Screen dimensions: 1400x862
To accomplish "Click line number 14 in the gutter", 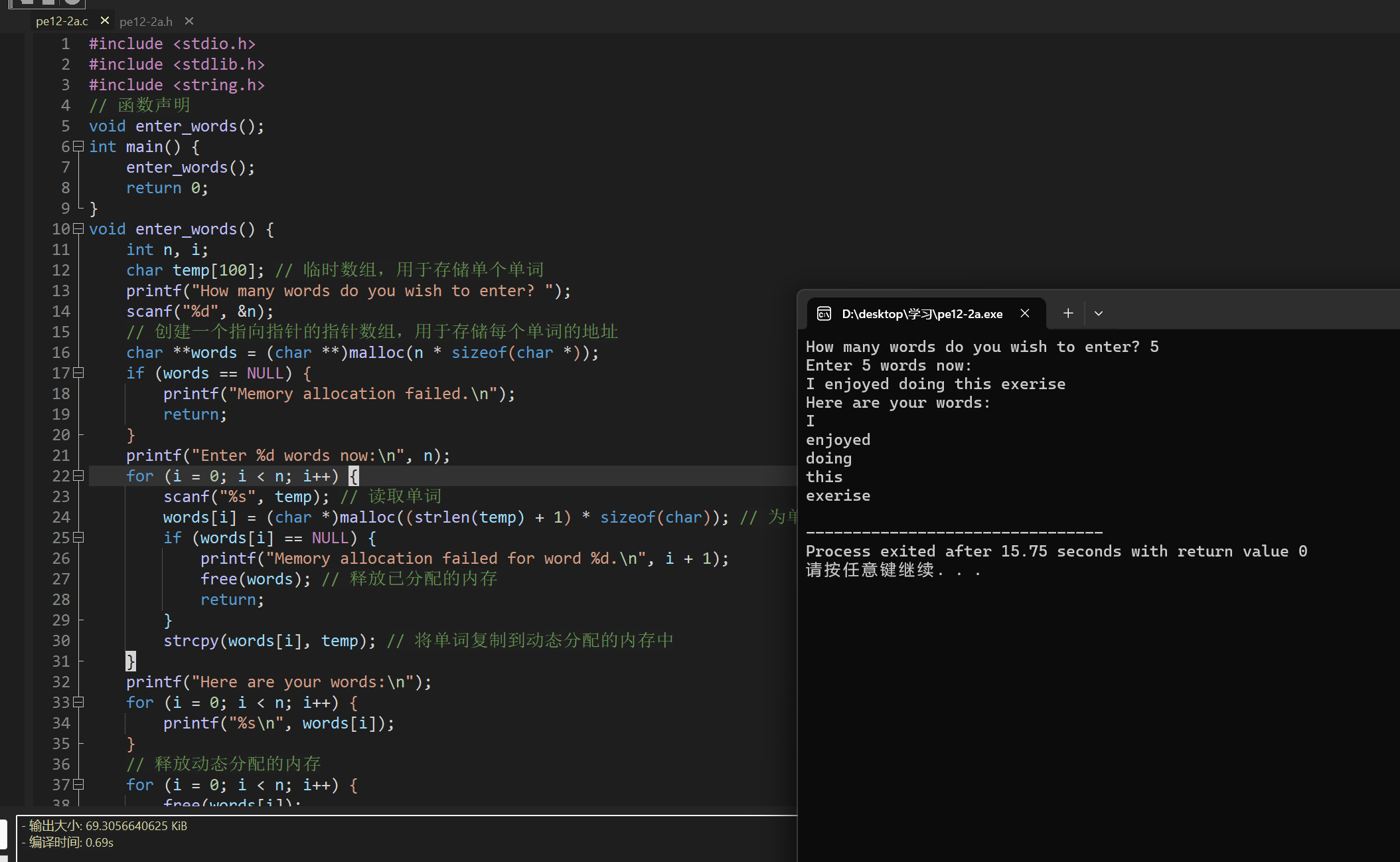I will (61, 311).
